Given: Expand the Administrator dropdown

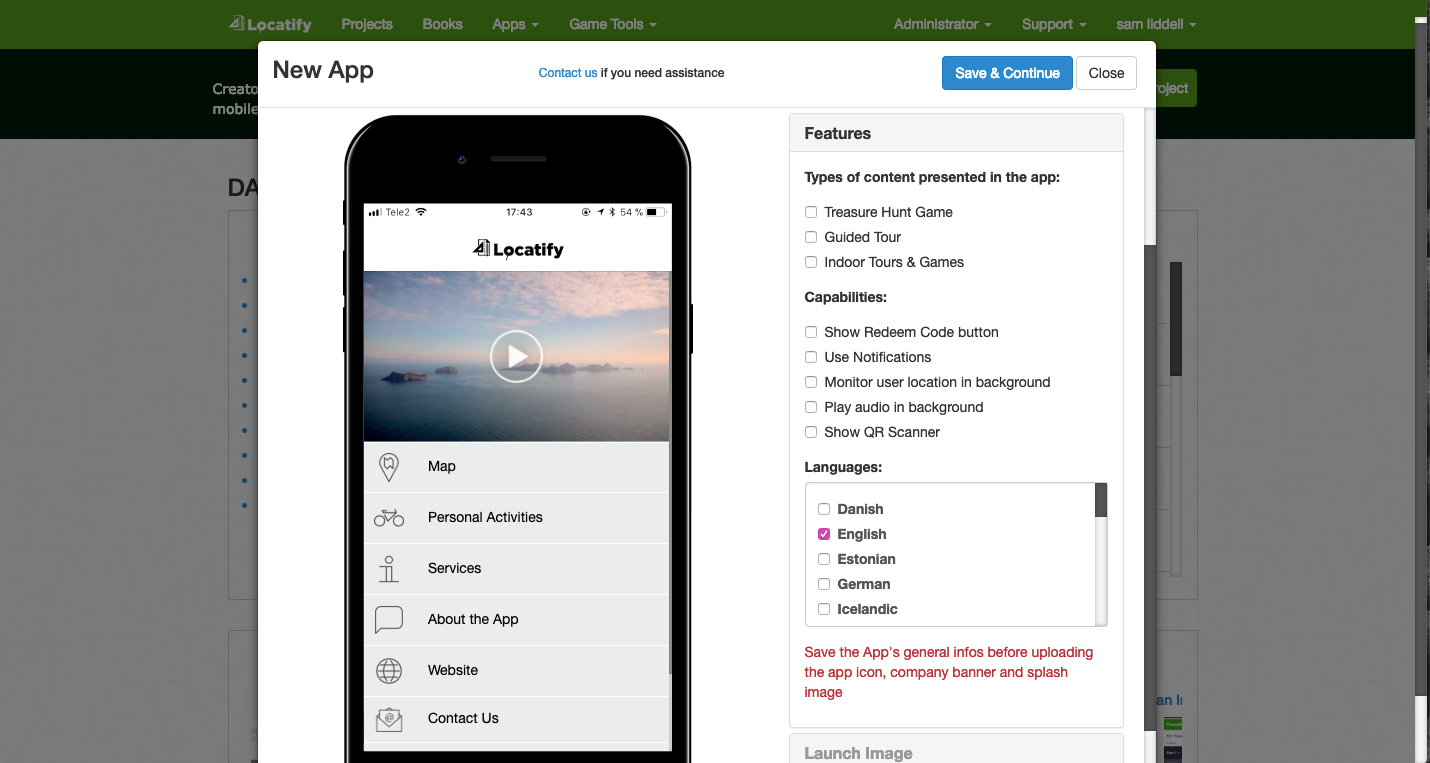Looking at the screenshot, I should coord(943,24).
